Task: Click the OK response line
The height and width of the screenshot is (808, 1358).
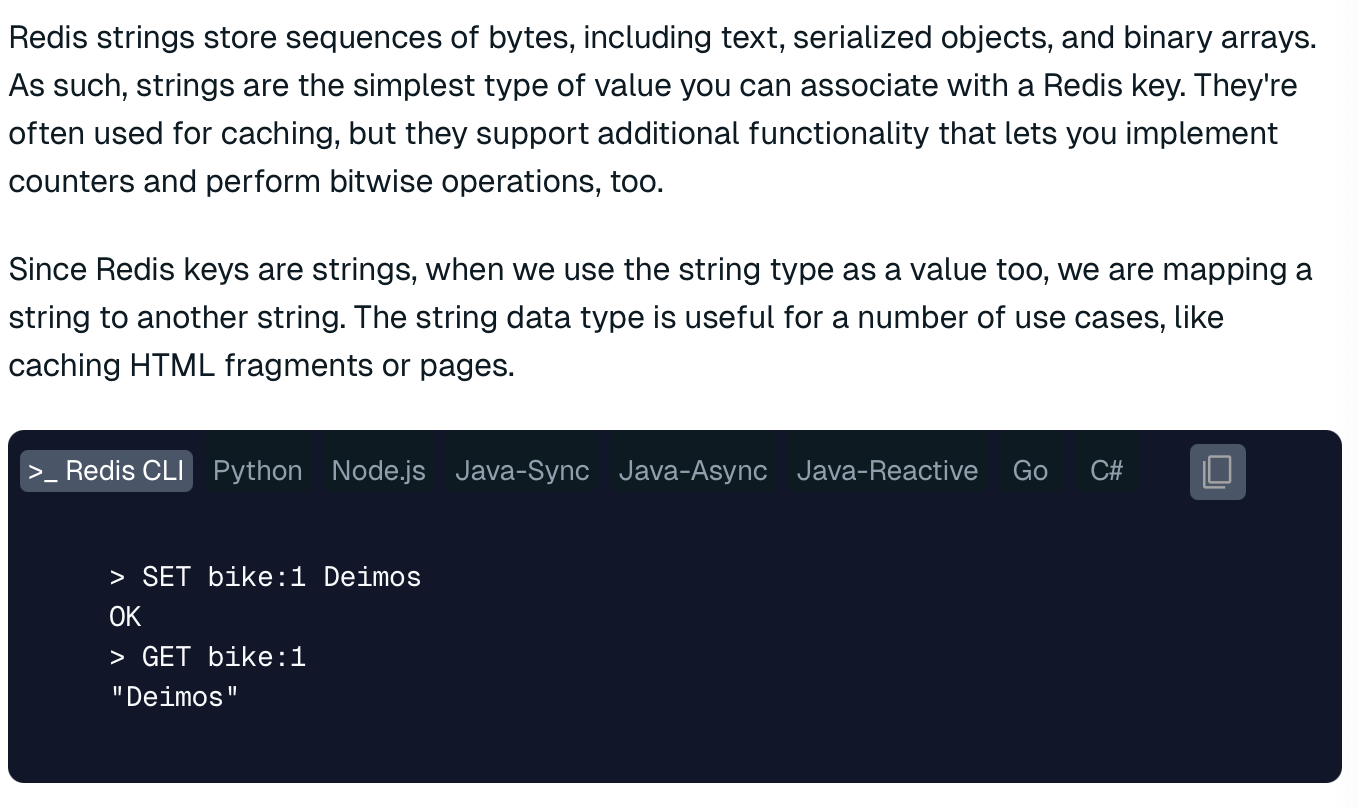Action: [125, 617]
